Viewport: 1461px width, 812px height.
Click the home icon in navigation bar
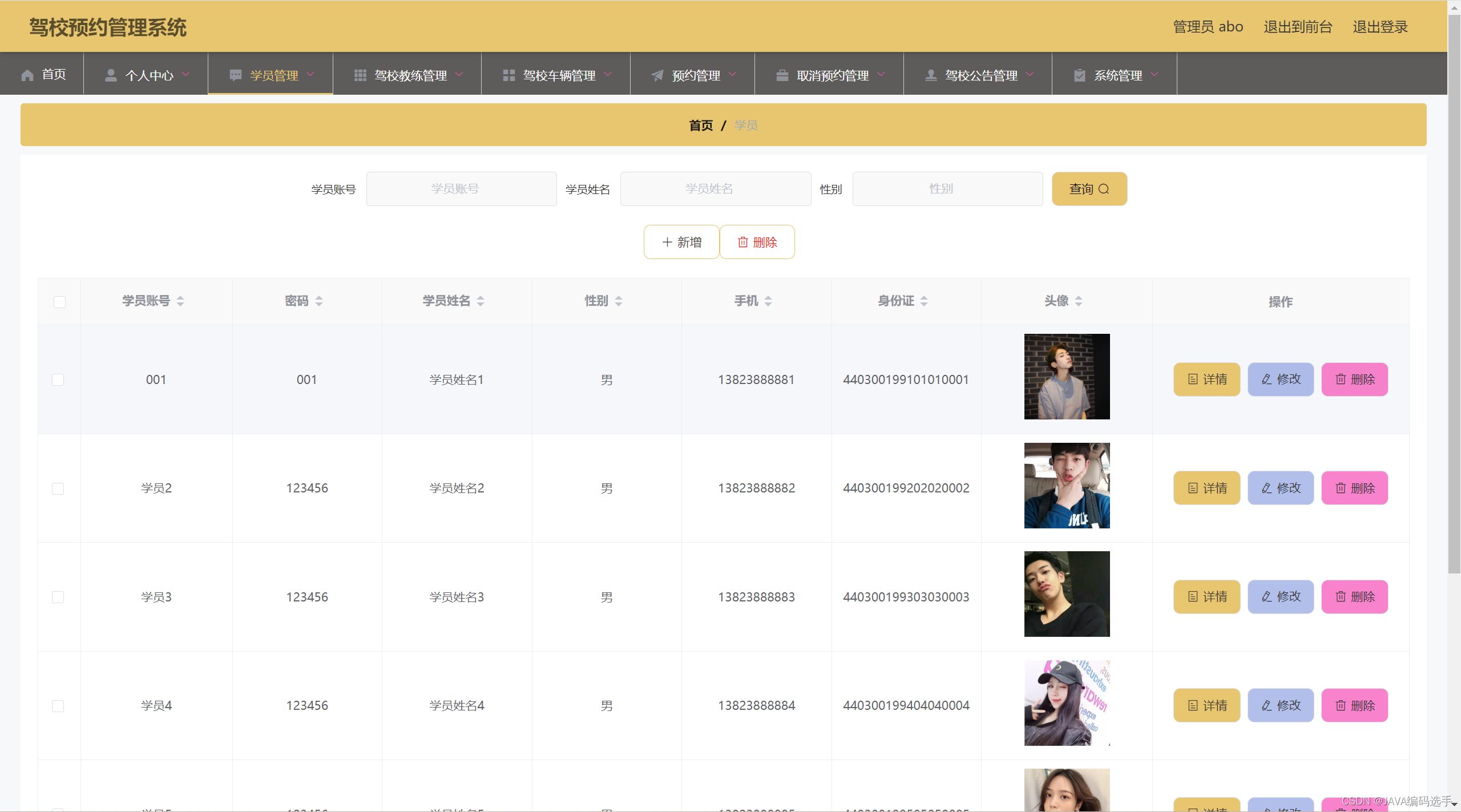[x=27, y=75]
